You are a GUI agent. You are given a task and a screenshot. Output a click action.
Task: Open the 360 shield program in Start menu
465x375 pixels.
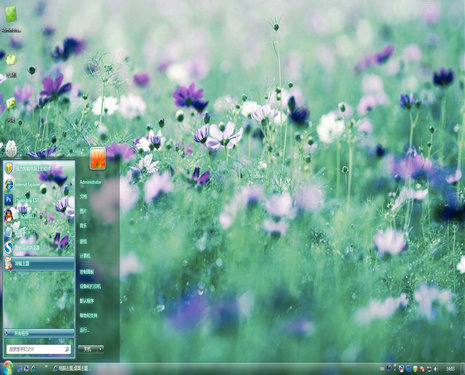click(x=39, y=168)
